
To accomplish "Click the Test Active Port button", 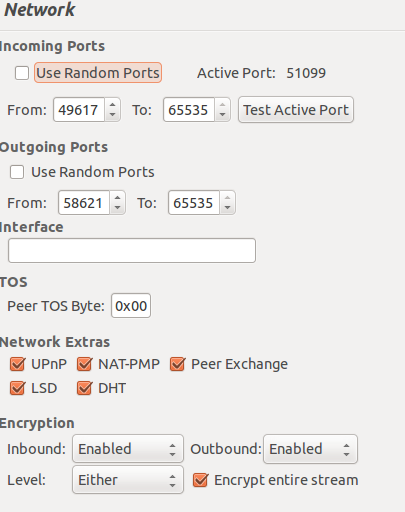I will pos(296,110).
